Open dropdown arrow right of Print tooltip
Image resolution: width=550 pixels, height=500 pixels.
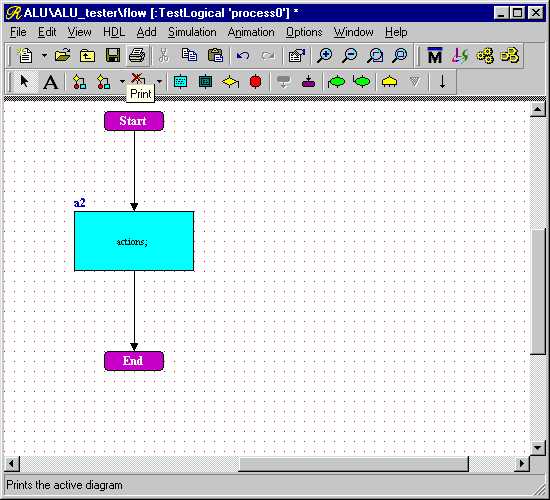159,82
